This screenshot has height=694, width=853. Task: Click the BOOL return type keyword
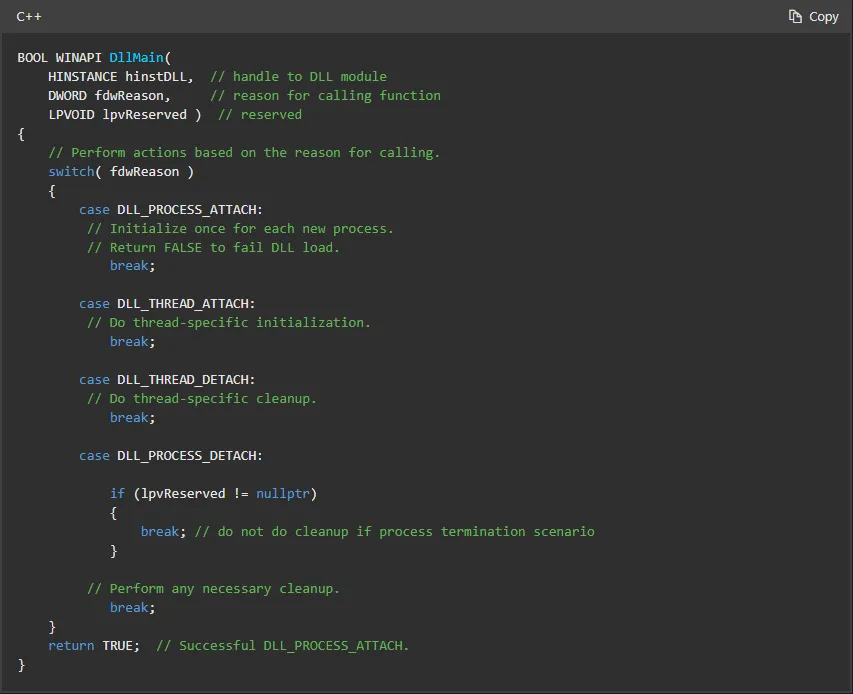[x=32, y=57]
